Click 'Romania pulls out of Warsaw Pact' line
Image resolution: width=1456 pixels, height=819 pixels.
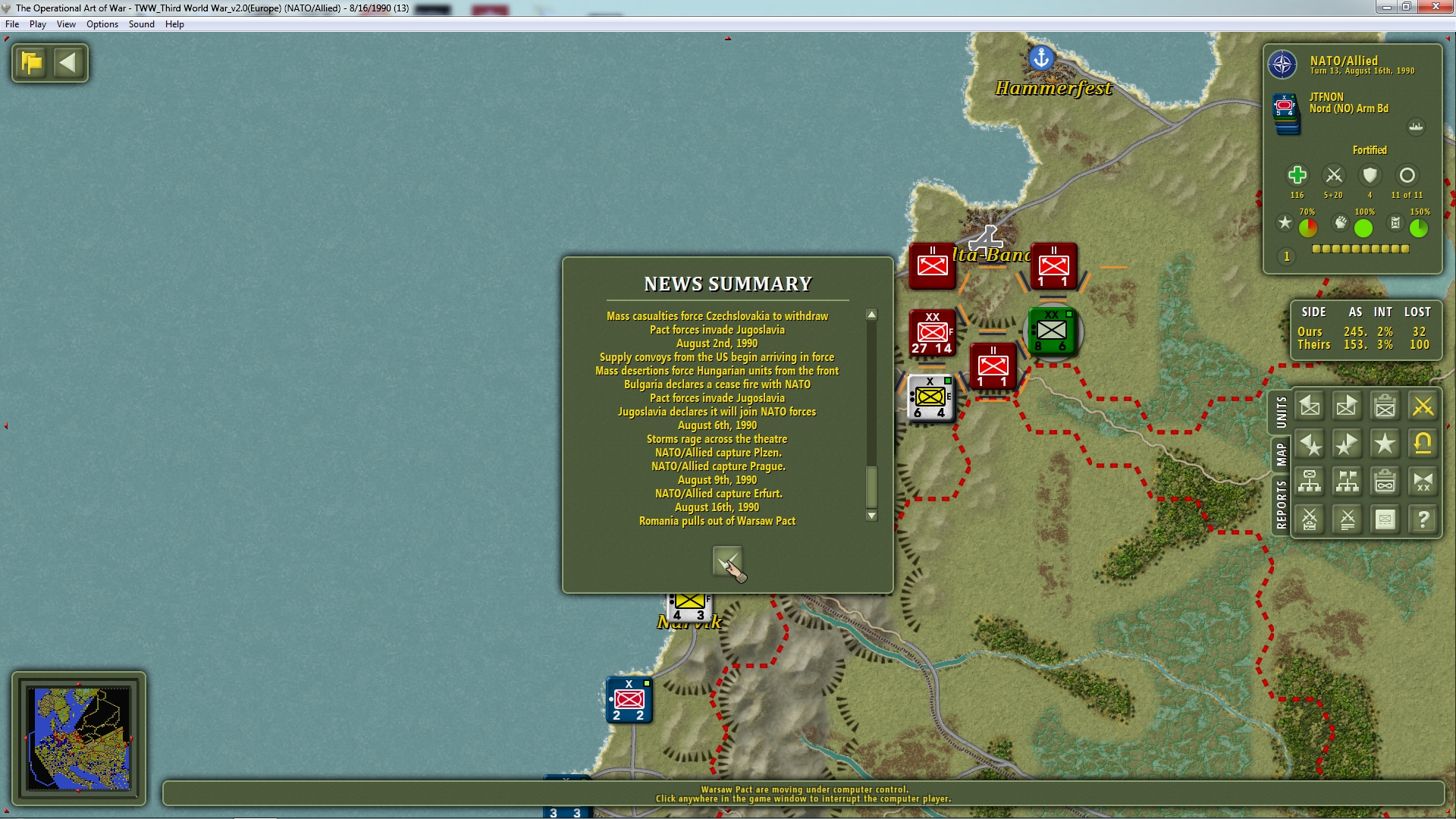(717, 521)
